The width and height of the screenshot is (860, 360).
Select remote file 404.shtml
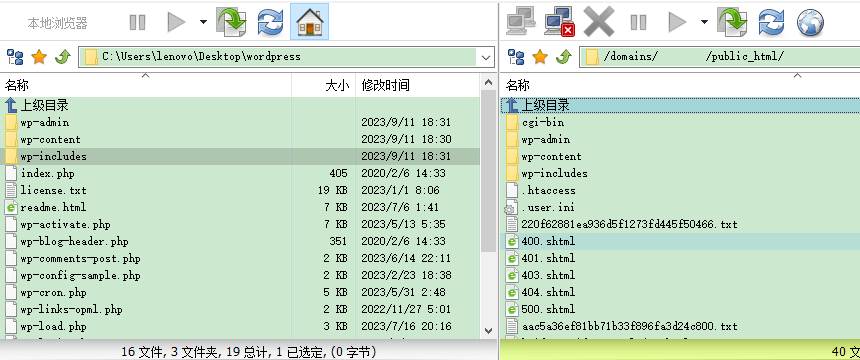coord(680,292)
